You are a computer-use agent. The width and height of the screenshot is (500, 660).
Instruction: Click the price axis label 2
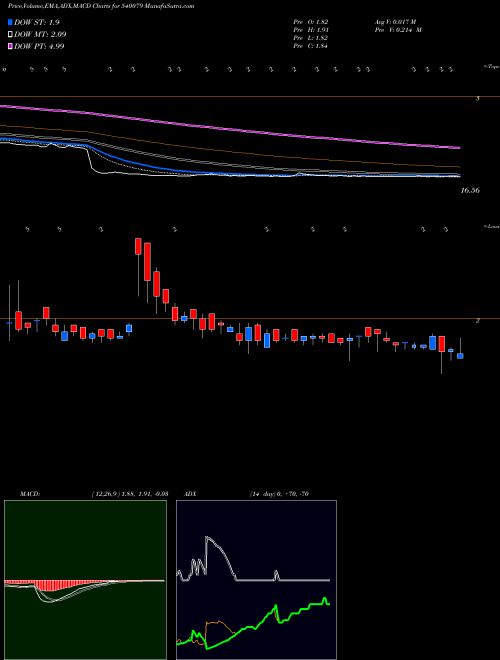[477, 320]
